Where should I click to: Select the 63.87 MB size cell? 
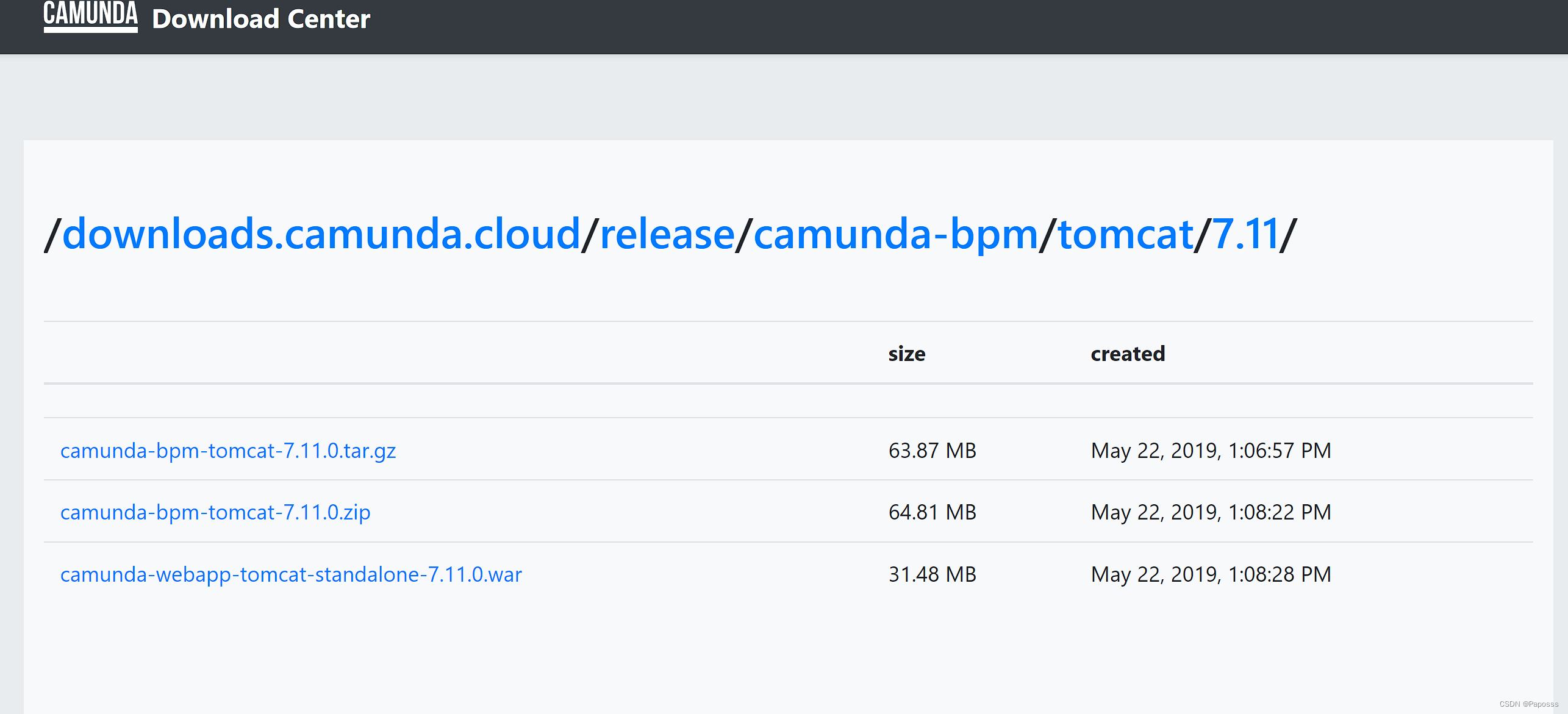pyautogui.click(x=933, y=451)
